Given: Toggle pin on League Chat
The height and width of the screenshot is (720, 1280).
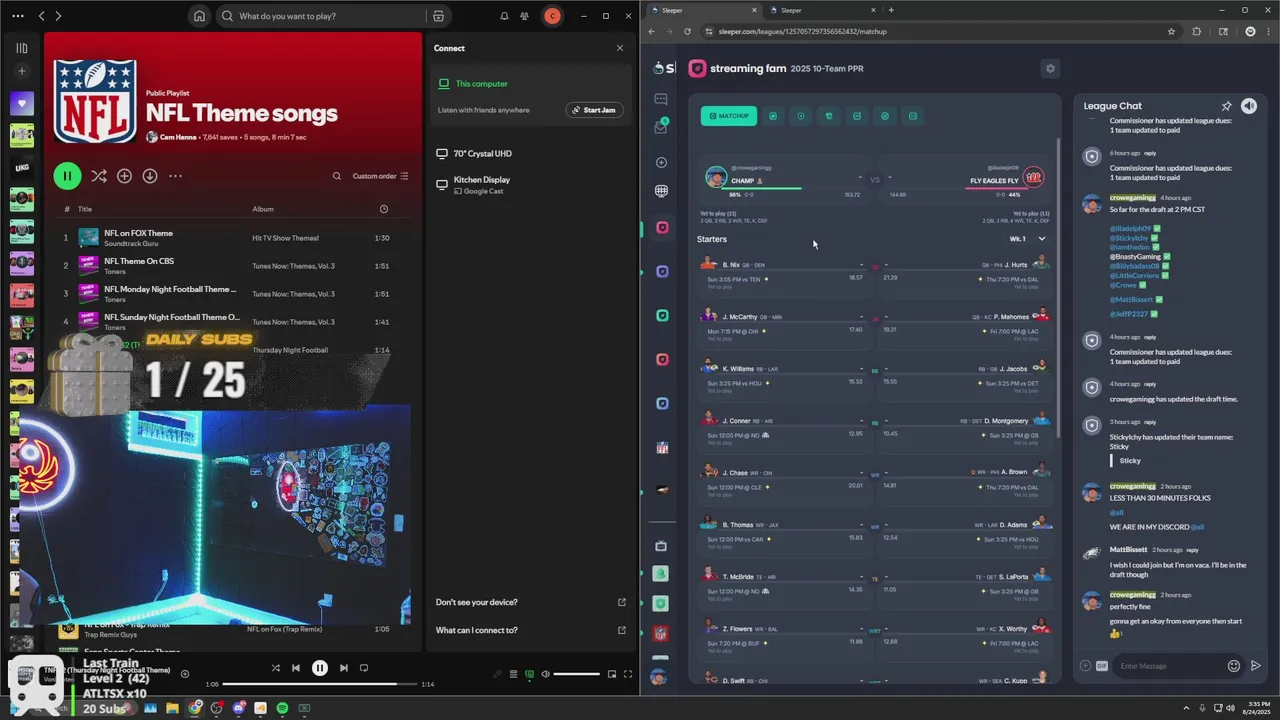Looking at the screenshot, I should tap(1226, 106).
